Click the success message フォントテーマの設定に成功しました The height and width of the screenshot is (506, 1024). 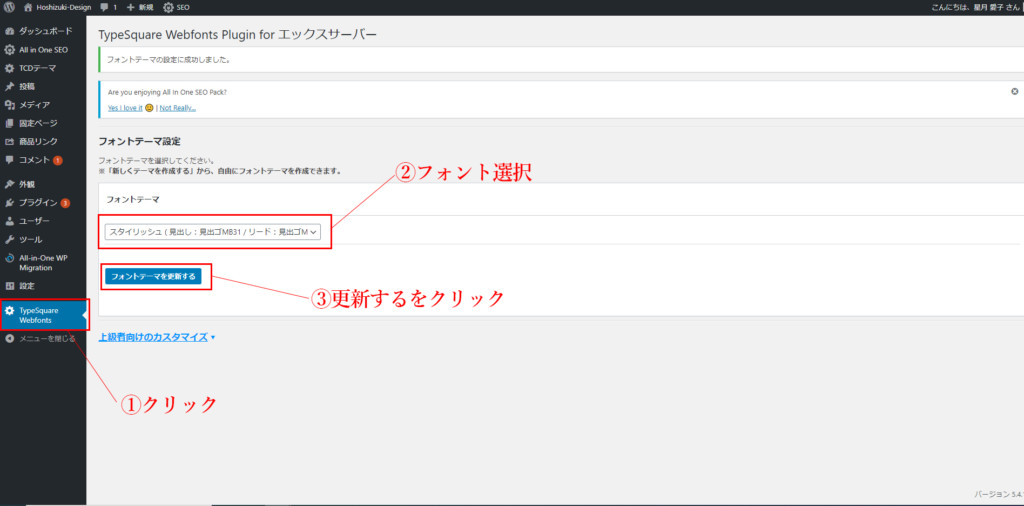(168, 59)
